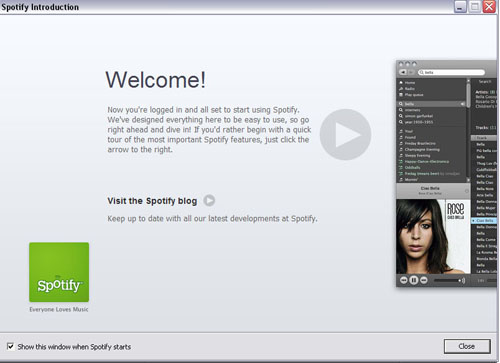Click the back arrow in preview toolbar
This screenshot has height=363, width=500.
pos(403,72)
